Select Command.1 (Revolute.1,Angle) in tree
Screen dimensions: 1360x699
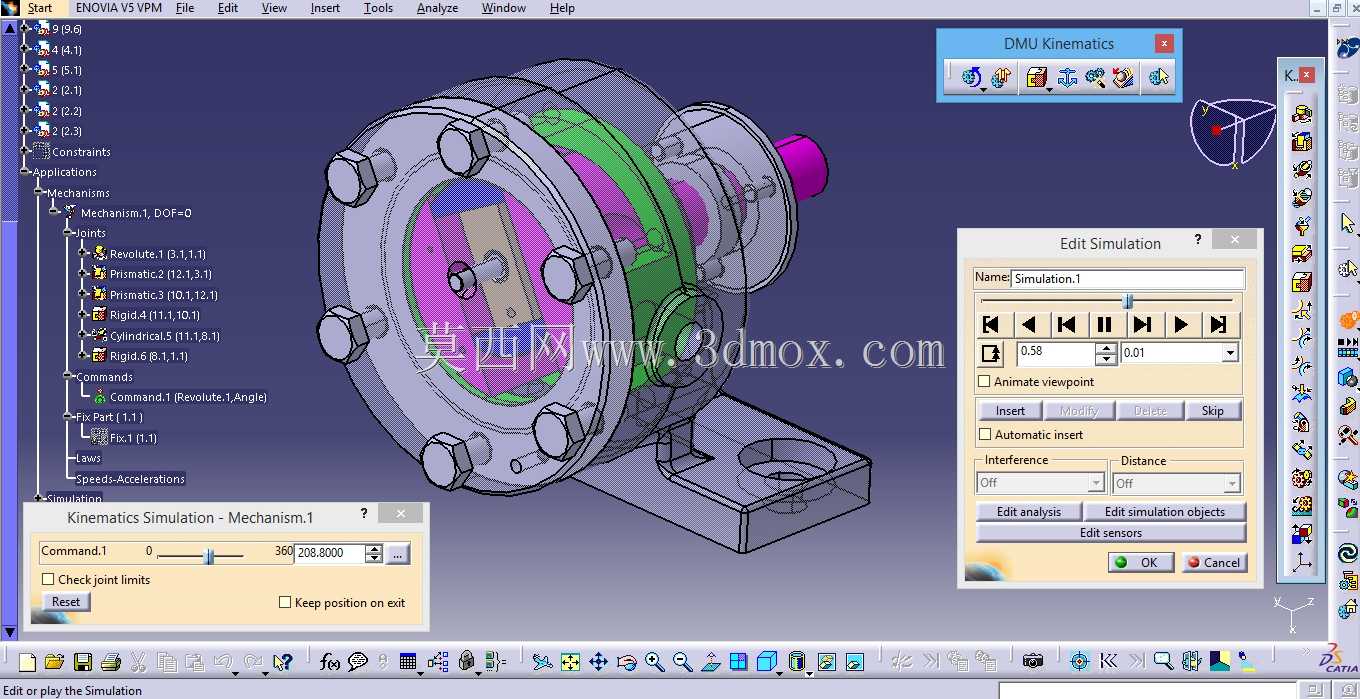188,397
